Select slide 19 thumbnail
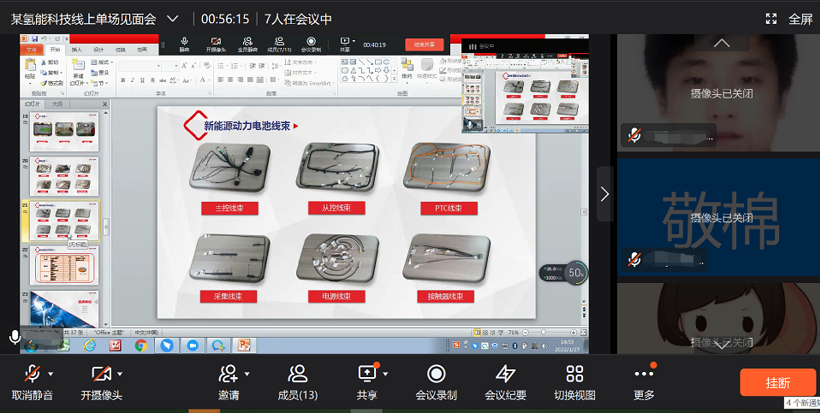The width and height of the screenshot is (820, 413). click(64, 131)
